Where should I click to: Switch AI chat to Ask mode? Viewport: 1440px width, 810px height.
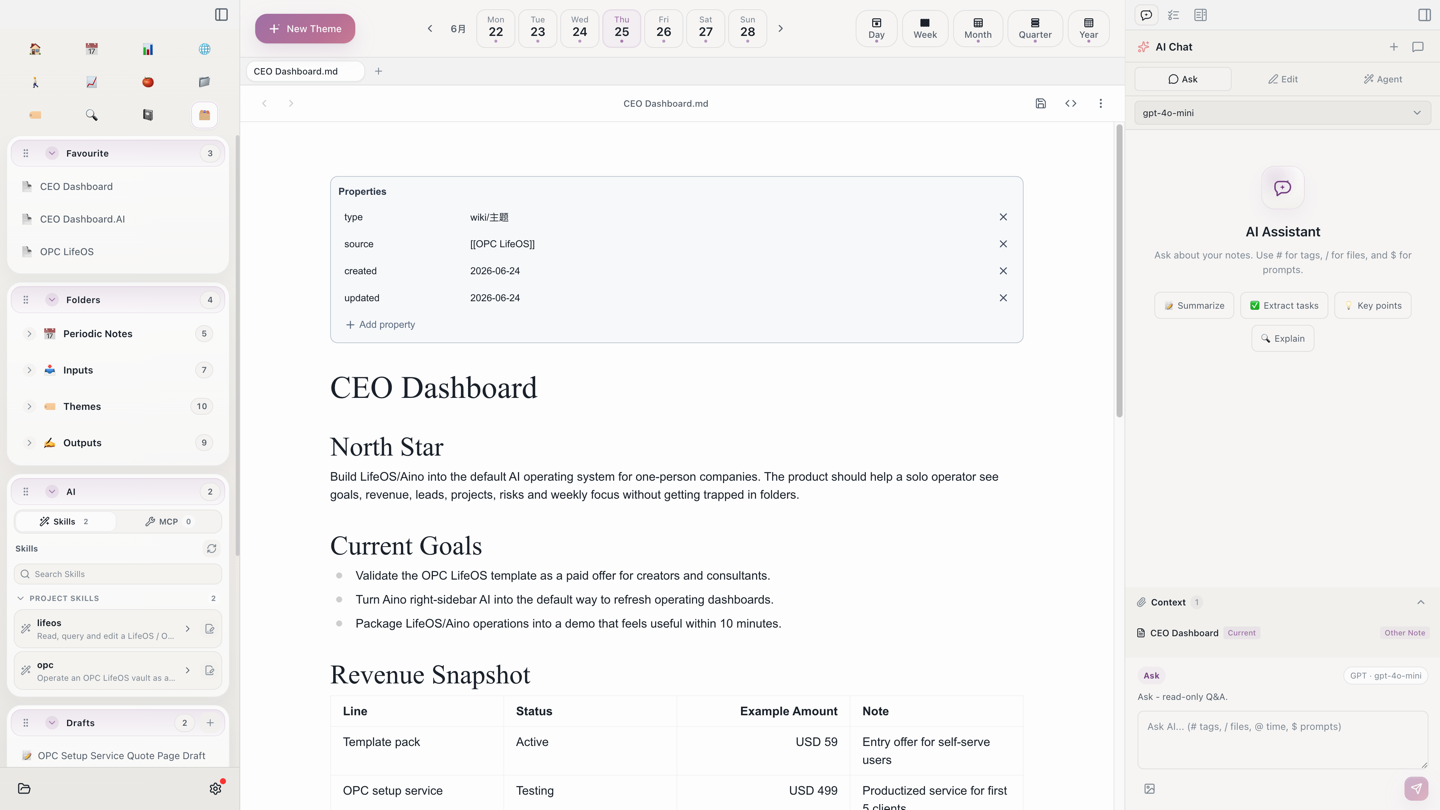click(1183, 79)
